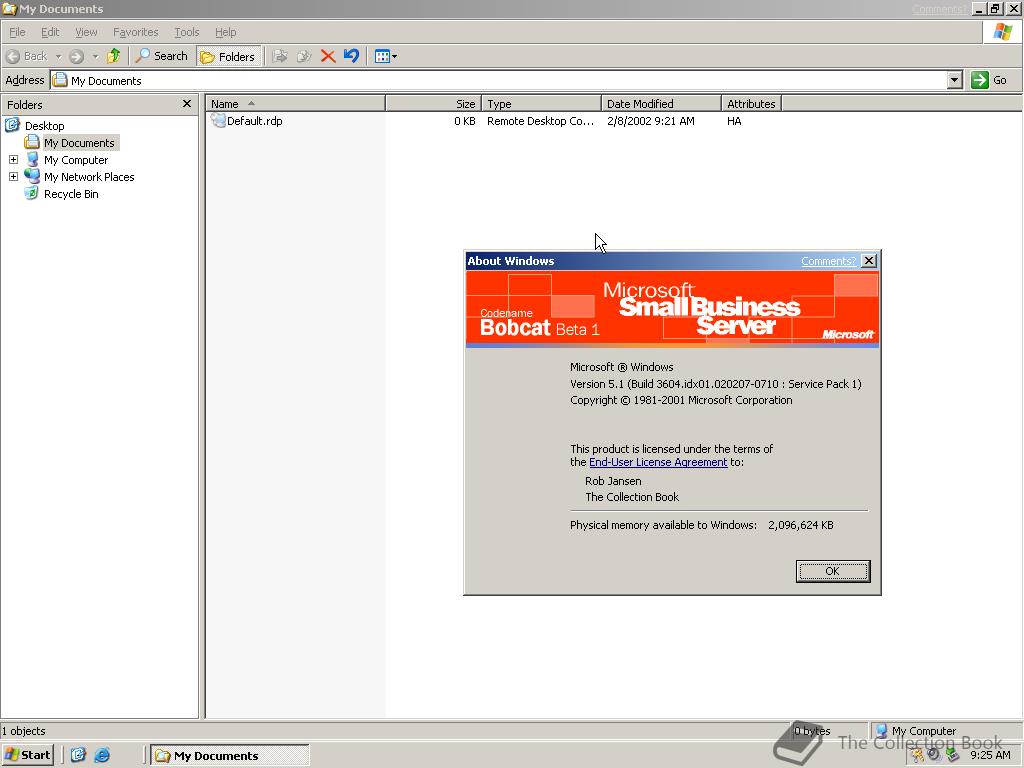This screenshot has height=768, width=1024.
Task: Click the Back navigation button
Action: coord(27,56)
